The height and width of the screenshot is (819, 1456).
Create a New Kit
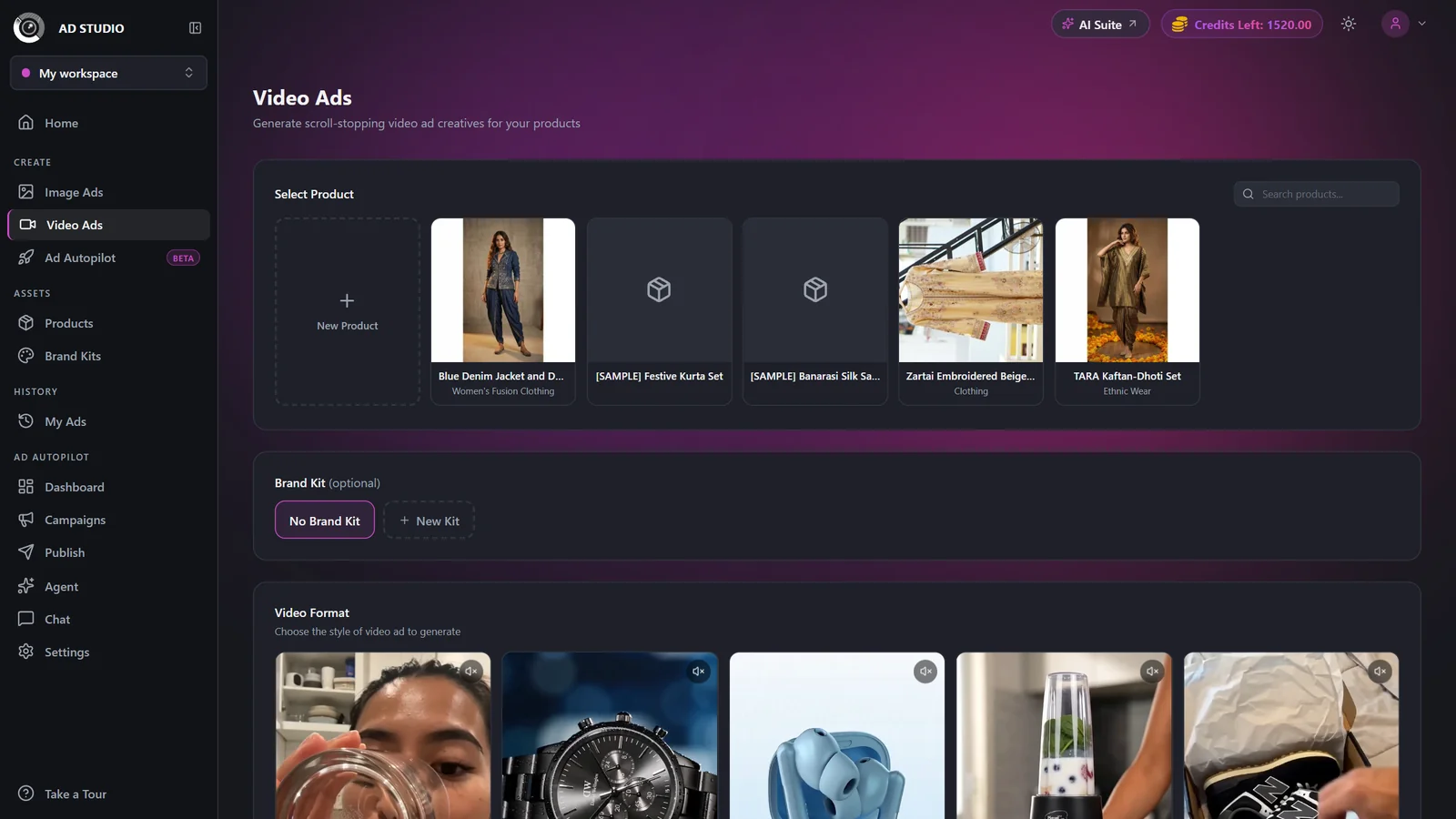point(429,521)
